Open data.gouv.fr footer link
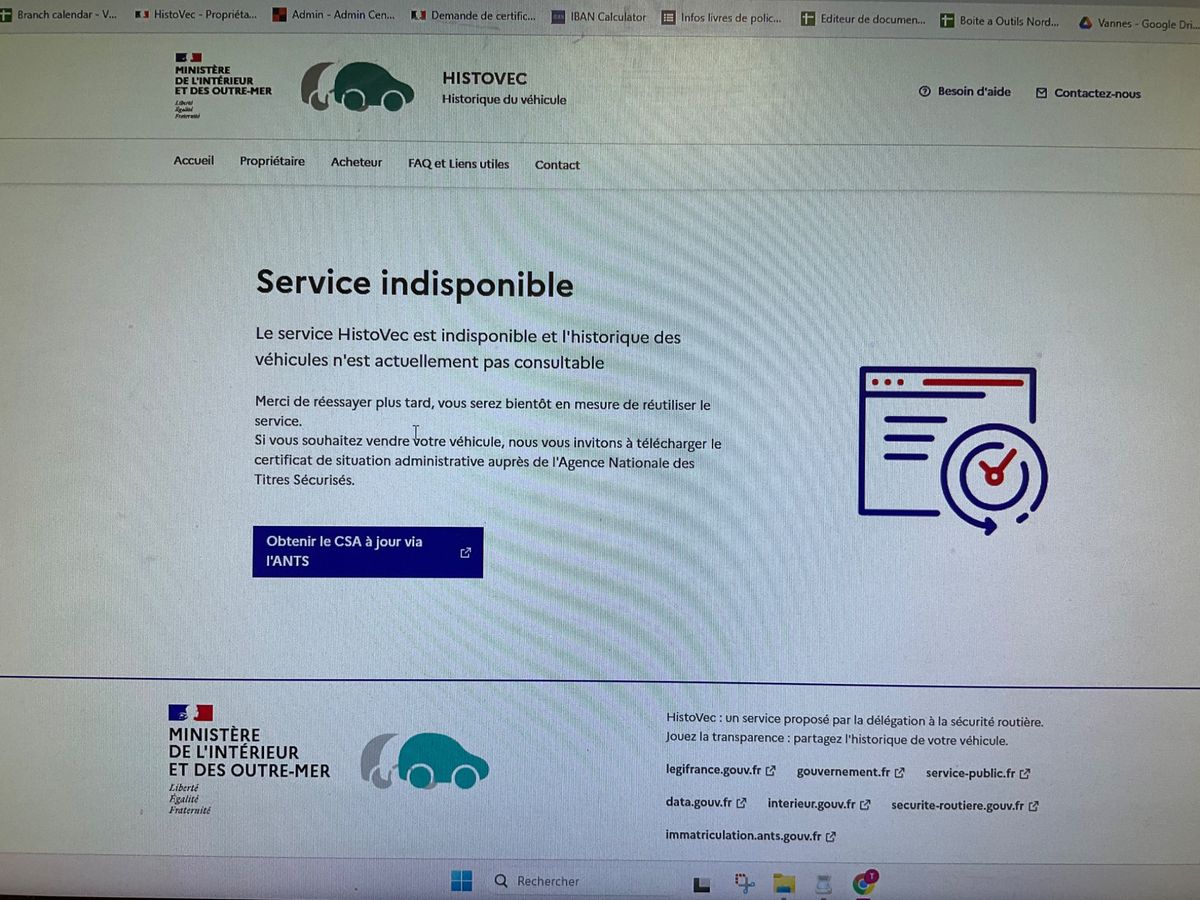 (706, 802)
